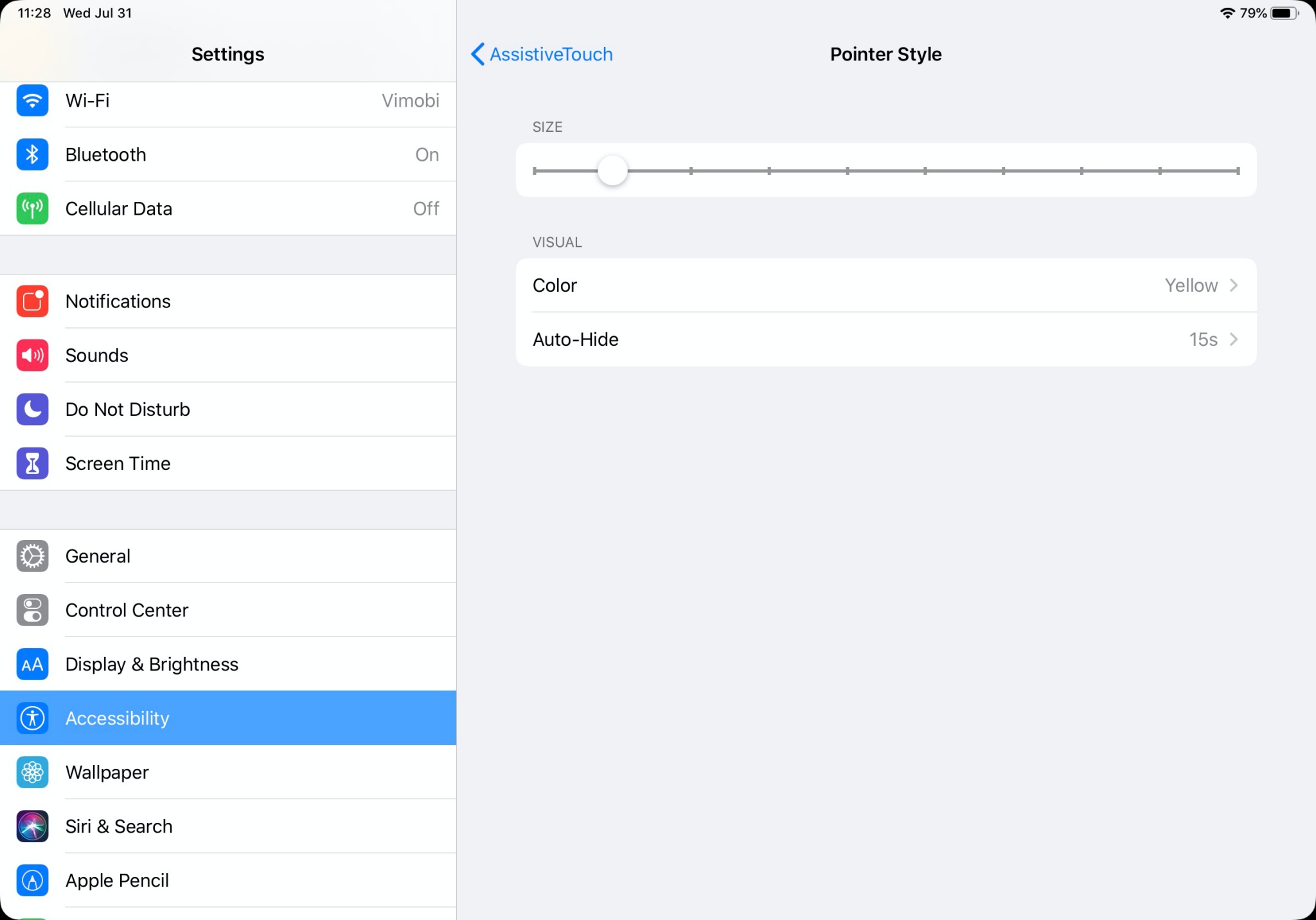
Task: Tap the Settings header title
Action: click(x=227, y=54)
